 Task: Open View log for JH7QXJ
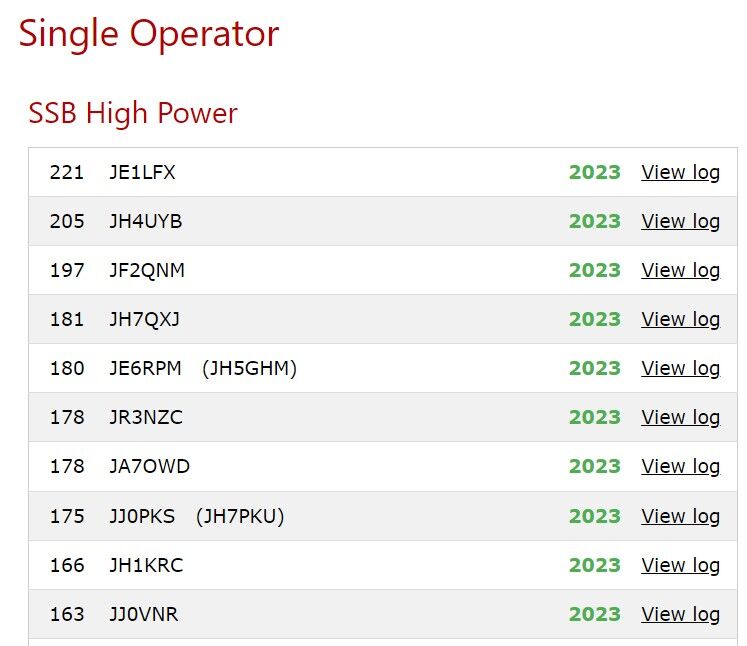pyautogui.click(x=680, y=320)
